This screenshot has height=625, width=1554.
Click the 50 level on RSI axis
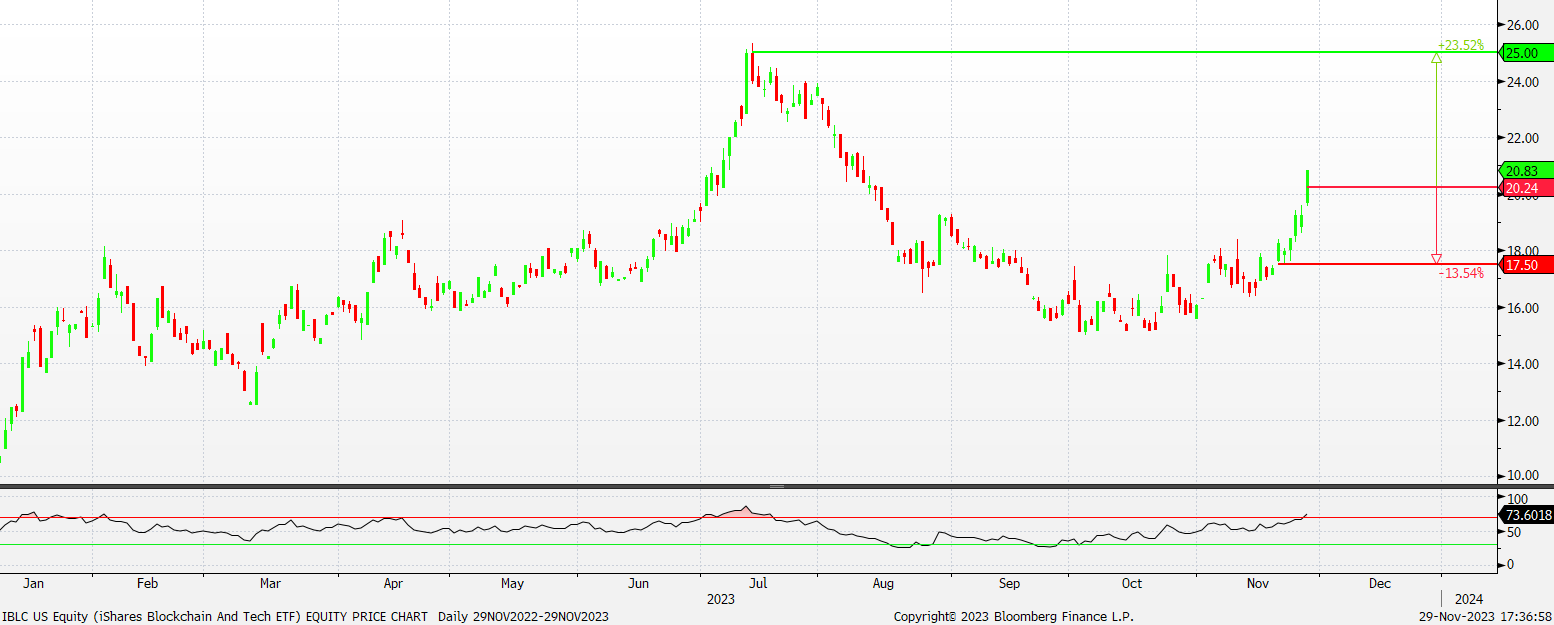pos(1514,532)
